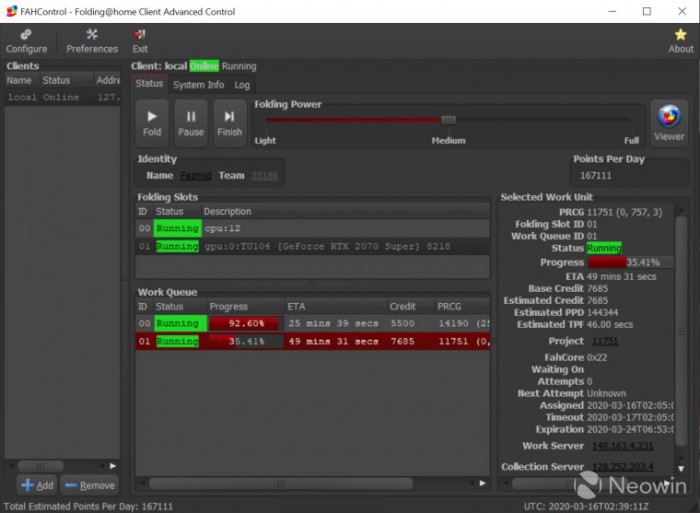Viewport: 700px width, 513px height.
Task: Pause folding with the Pause button
Action: coord(191,123)
